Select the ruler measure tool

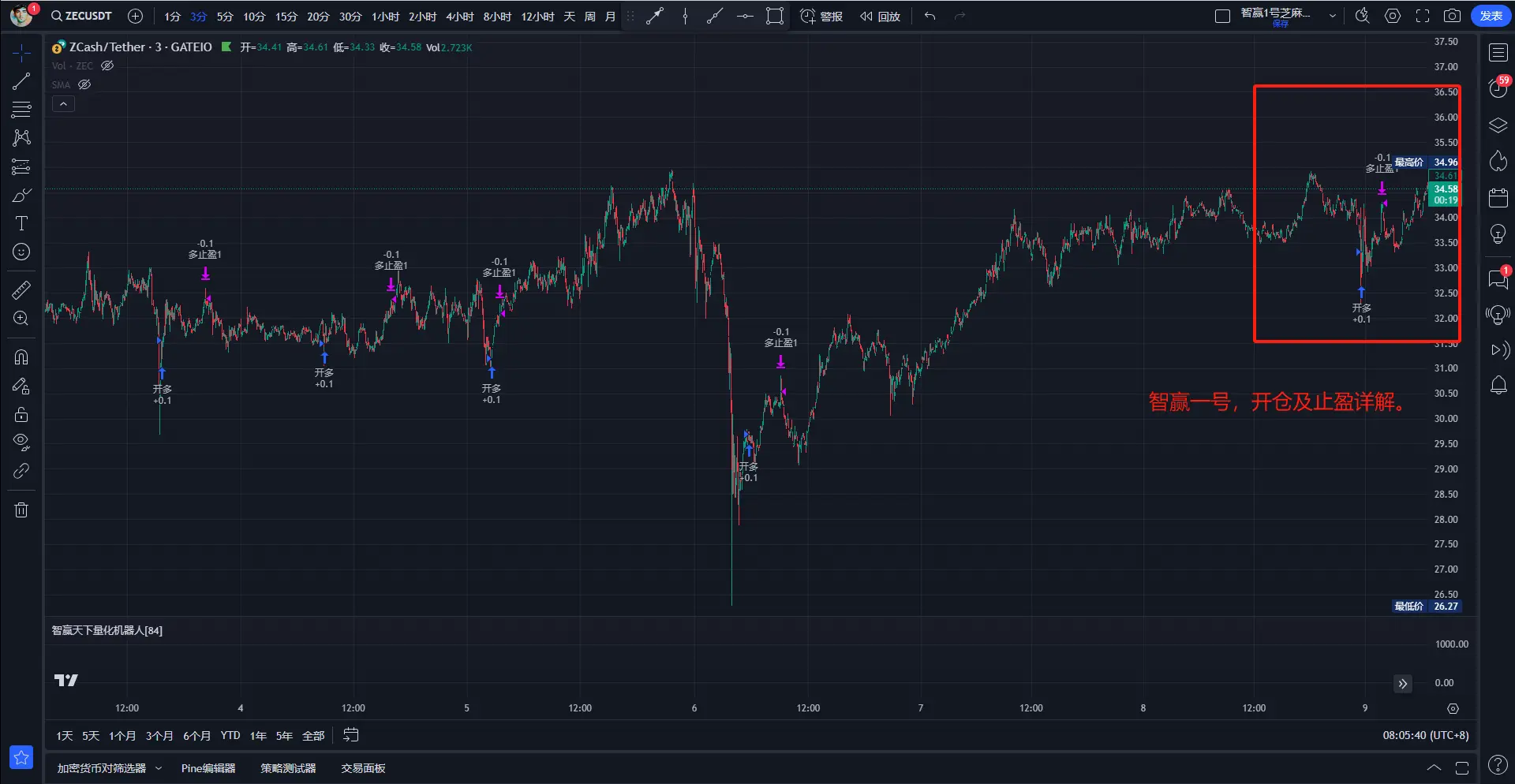21,290
